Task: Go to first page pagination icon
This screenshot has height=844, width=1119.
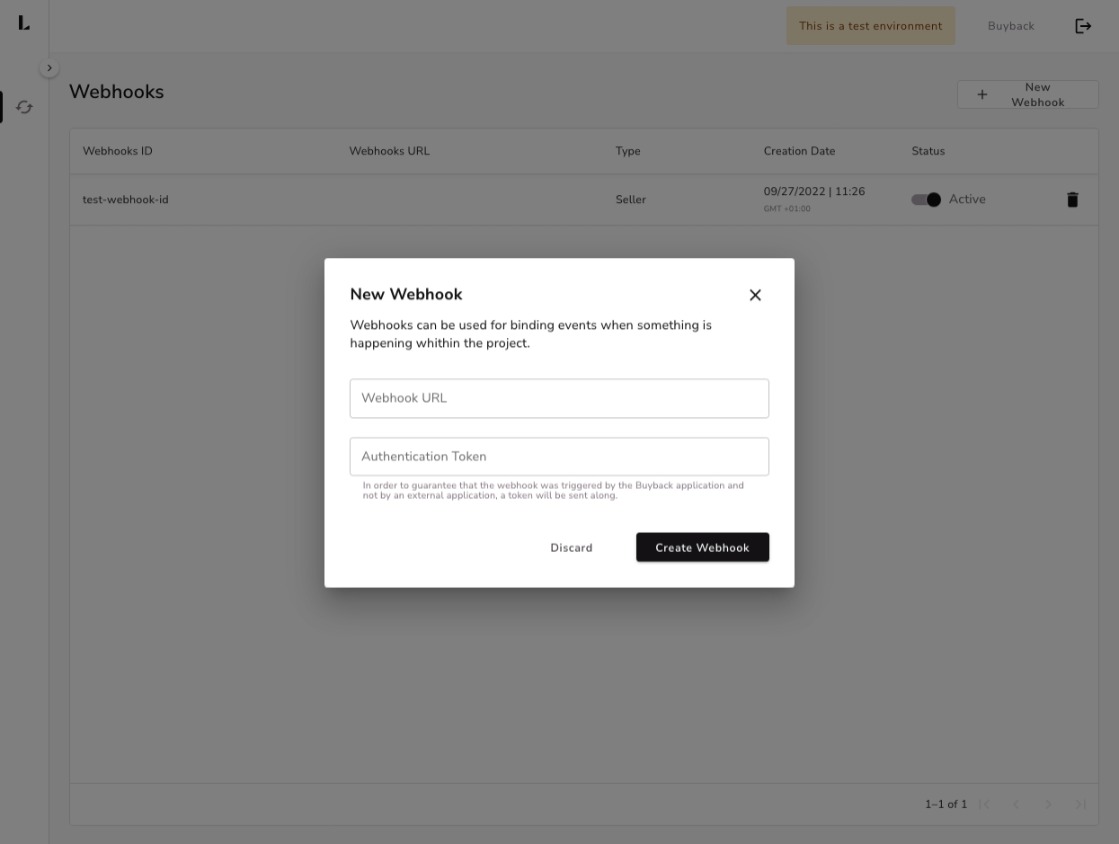Action: (984, 804)
